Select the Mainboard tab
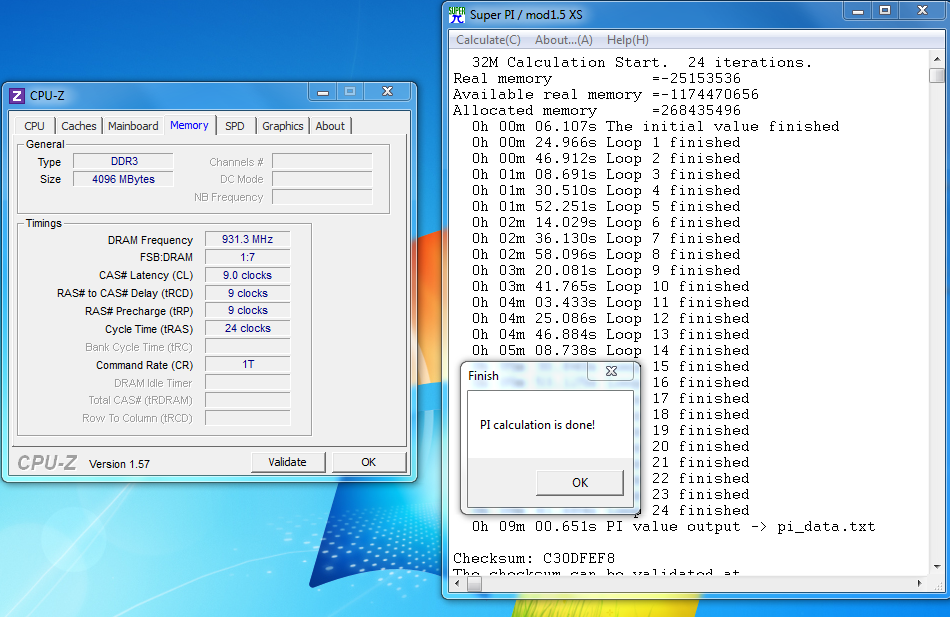The image size is (950, 617). tap(133, 126)
